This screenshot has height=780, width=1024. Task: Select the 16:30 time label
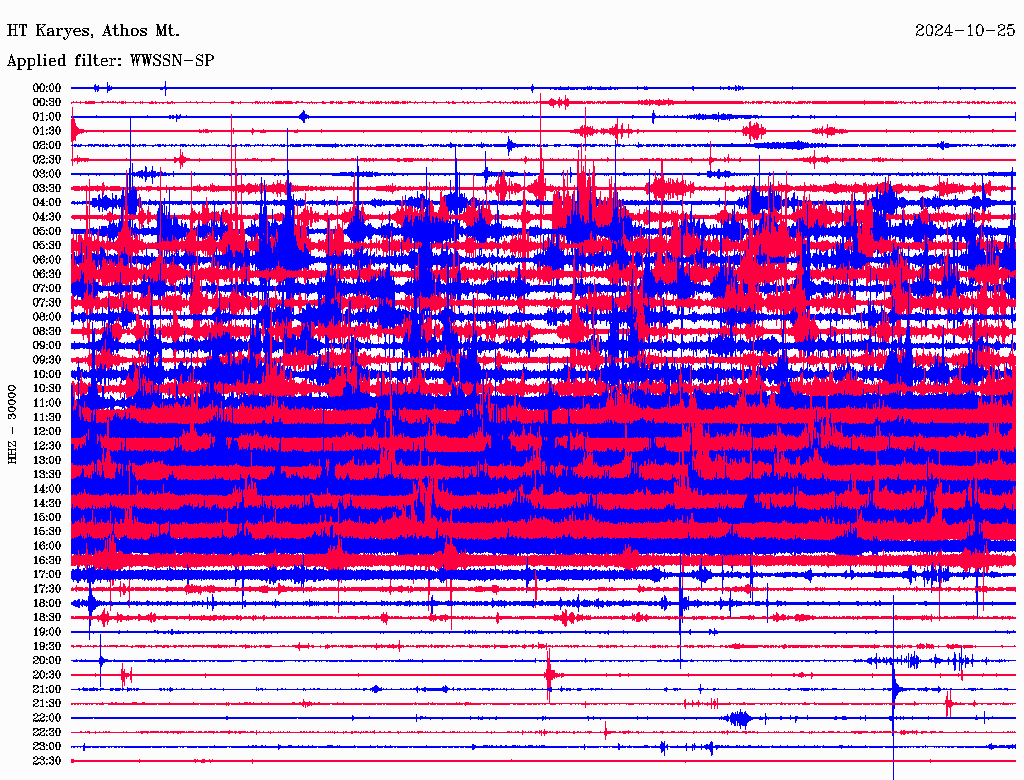pyautogui.click(x=47, y=561)
